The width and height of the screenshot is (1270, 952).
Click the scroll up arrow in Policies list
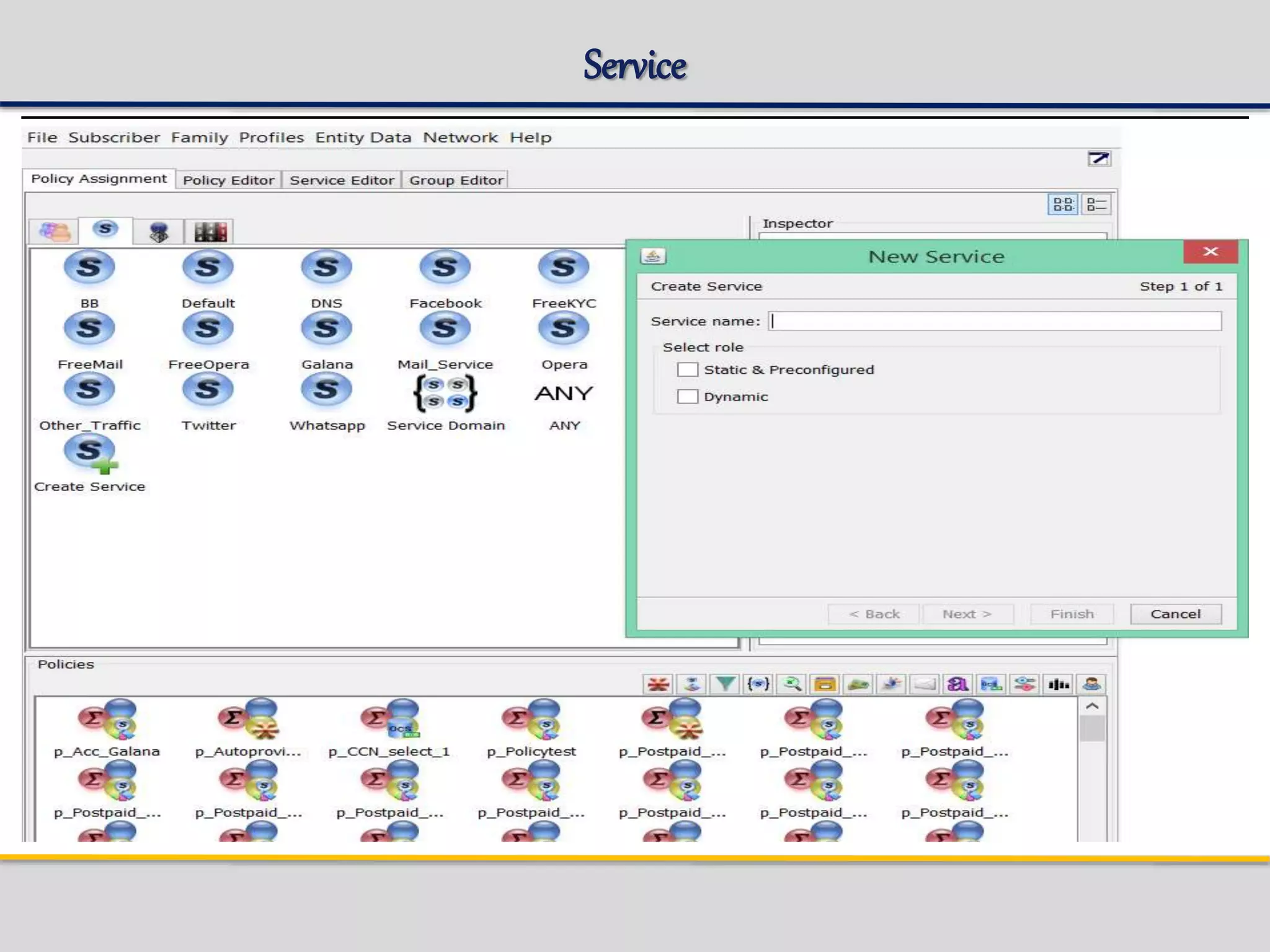tap(1092, 706)
